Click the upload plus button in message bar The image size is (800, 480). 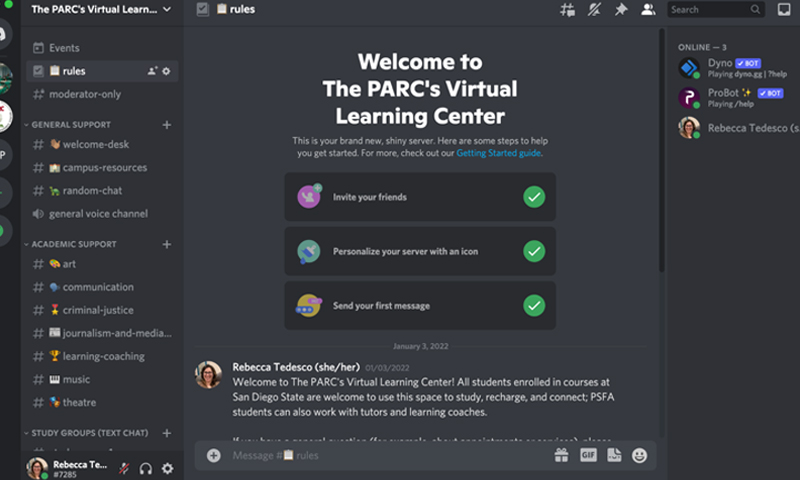(214, 456)
